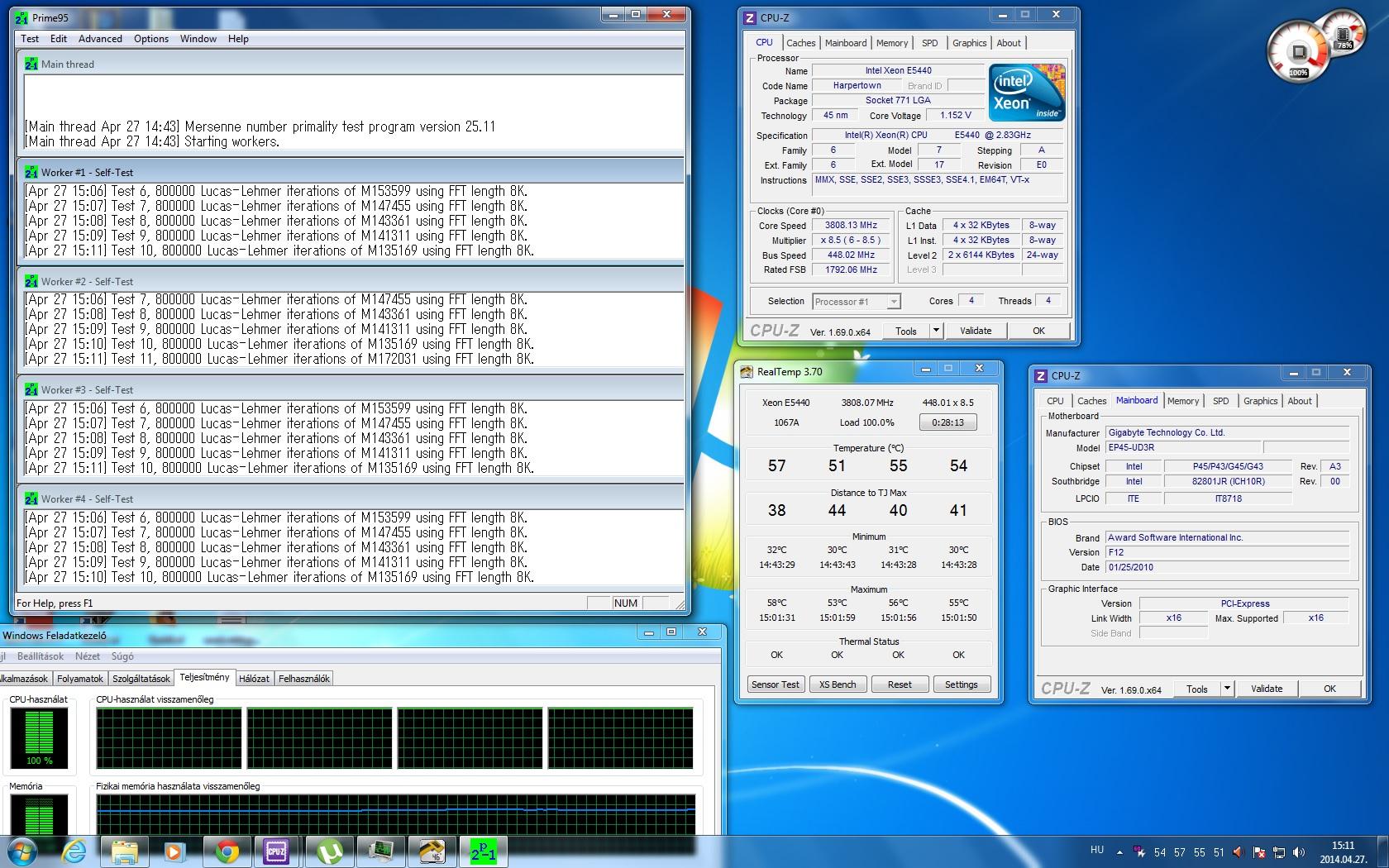The image size is (1389, 868).
Task: Click the network tray icon
Action: coord(1279,852)
